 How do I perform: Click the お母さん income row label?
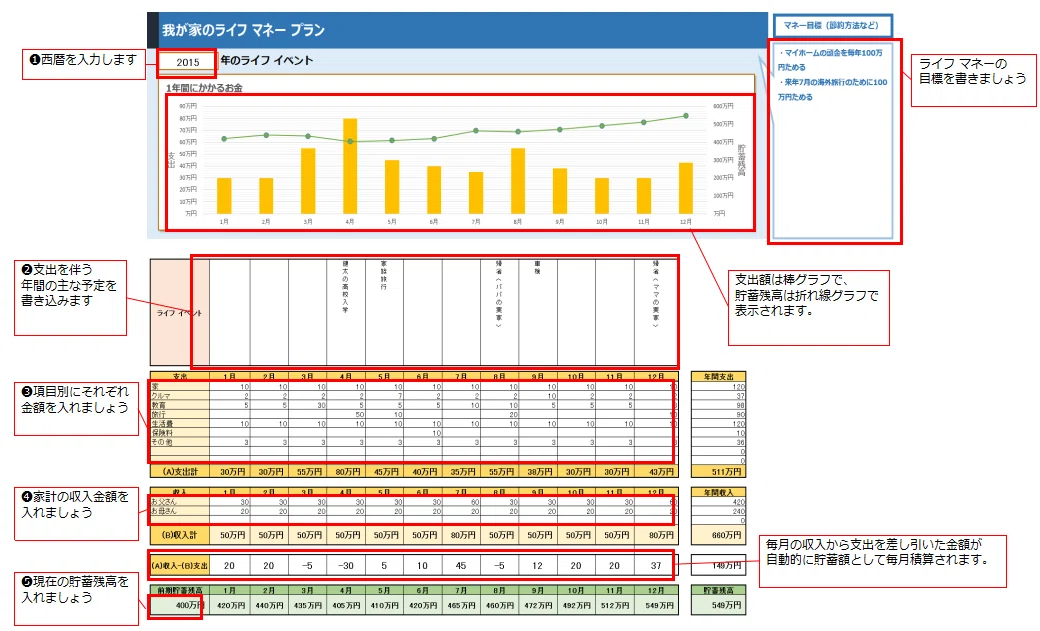click(180, 512)
